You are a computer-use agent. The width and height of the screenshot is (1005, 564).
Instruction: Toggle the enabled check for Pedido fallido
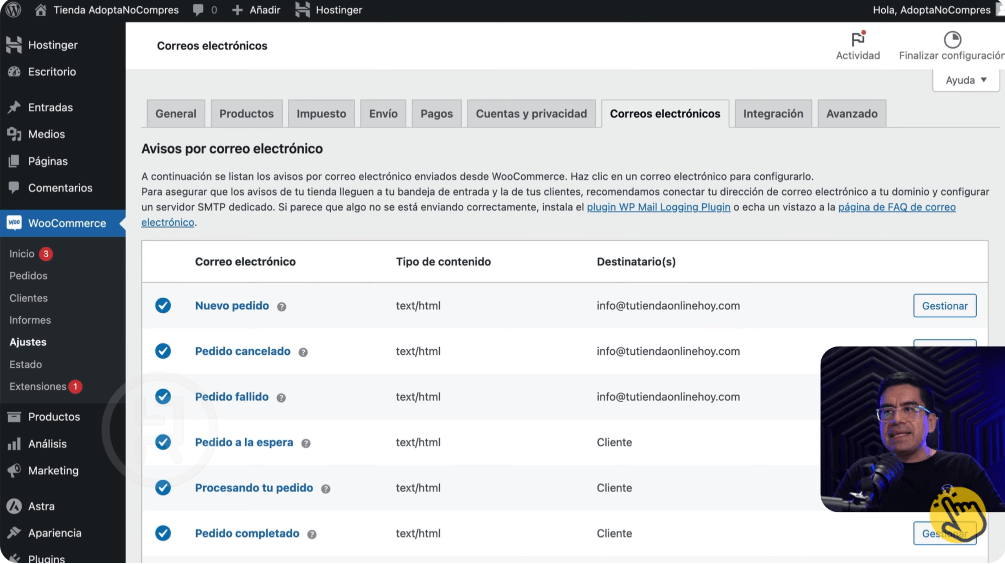click(163, 397)
